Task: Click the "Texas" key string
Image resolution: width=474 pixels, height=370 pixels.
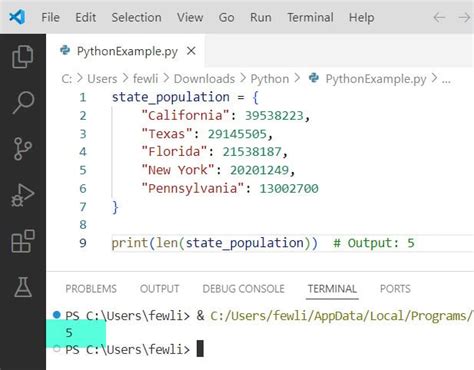Action: [167, 134]
